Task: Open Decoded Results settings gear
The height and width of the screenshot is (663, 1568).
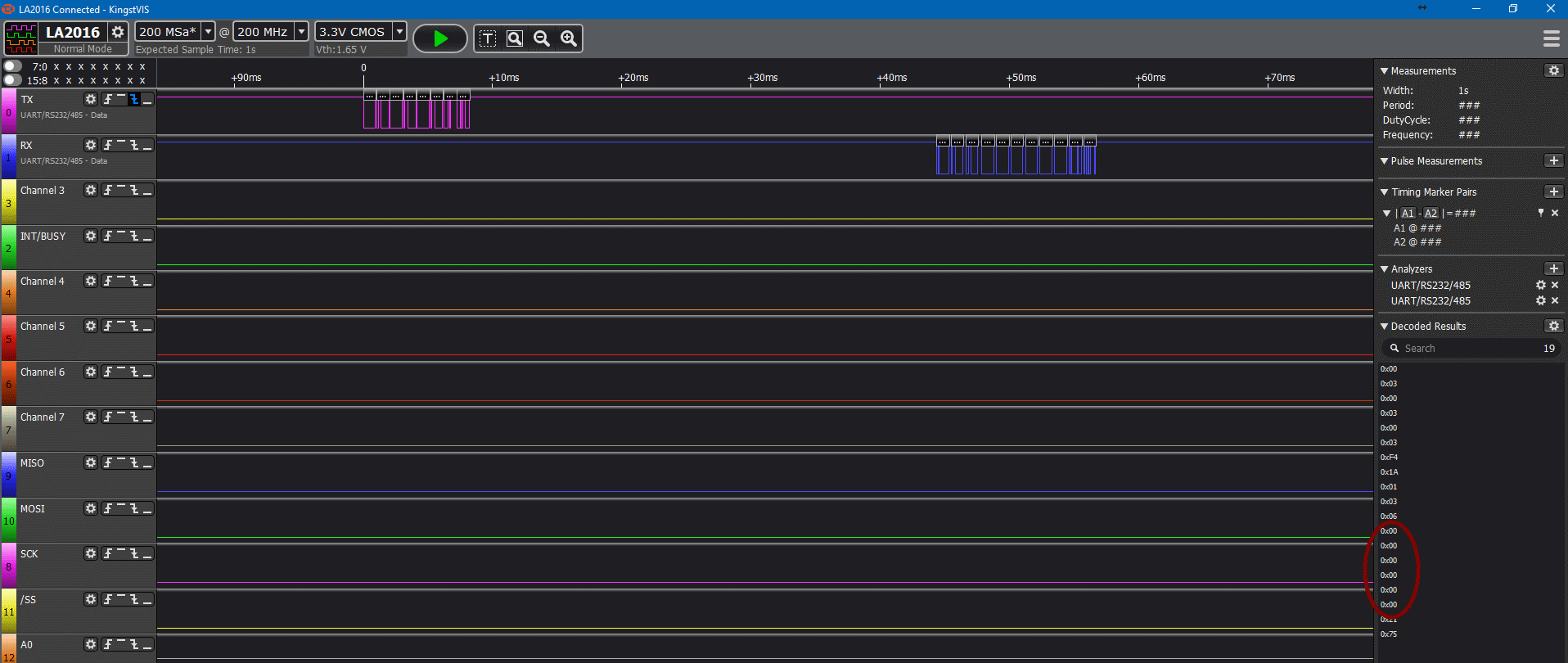Action: coord(1554,326)
